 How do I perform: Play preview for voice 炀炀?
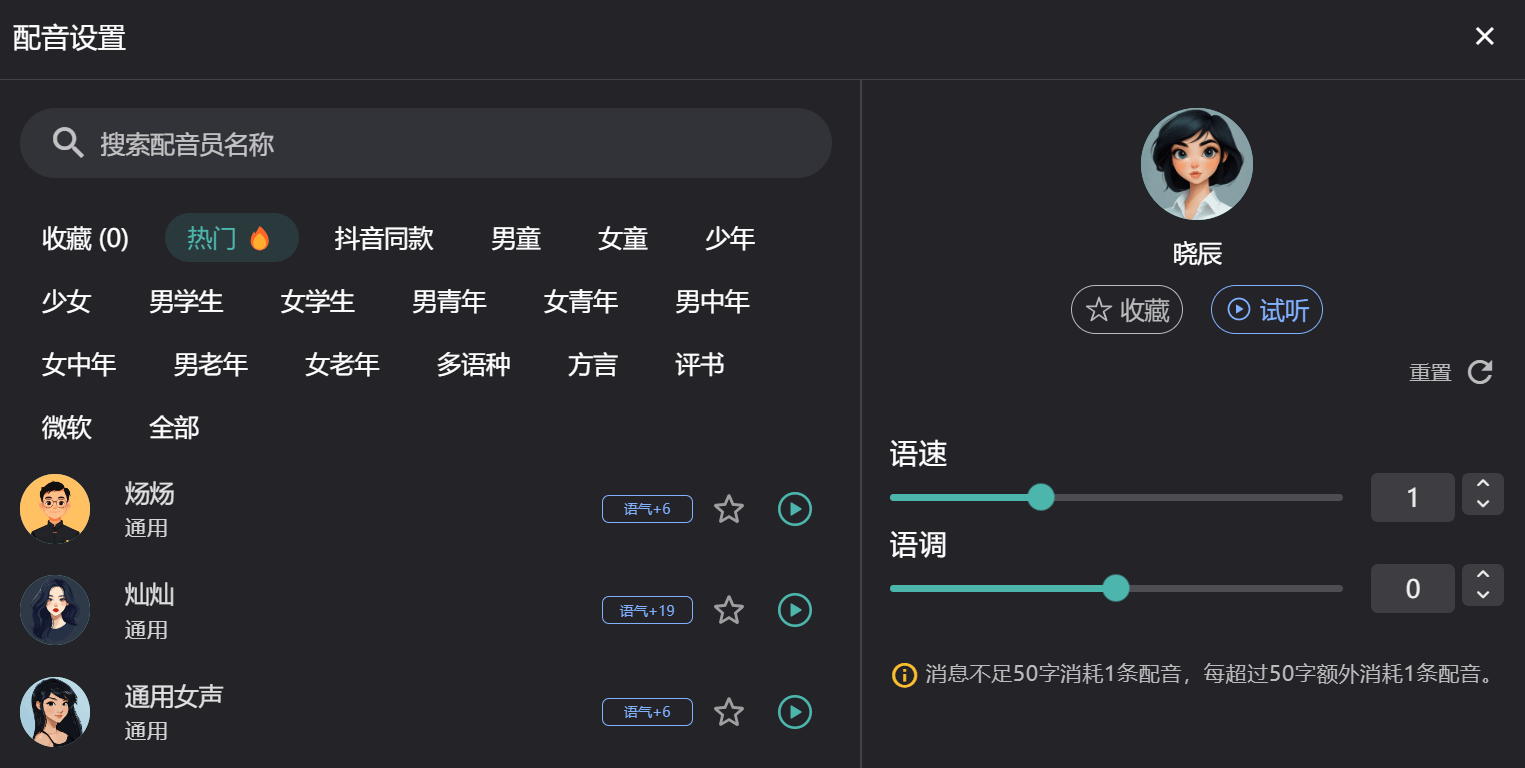pos(794,509)
